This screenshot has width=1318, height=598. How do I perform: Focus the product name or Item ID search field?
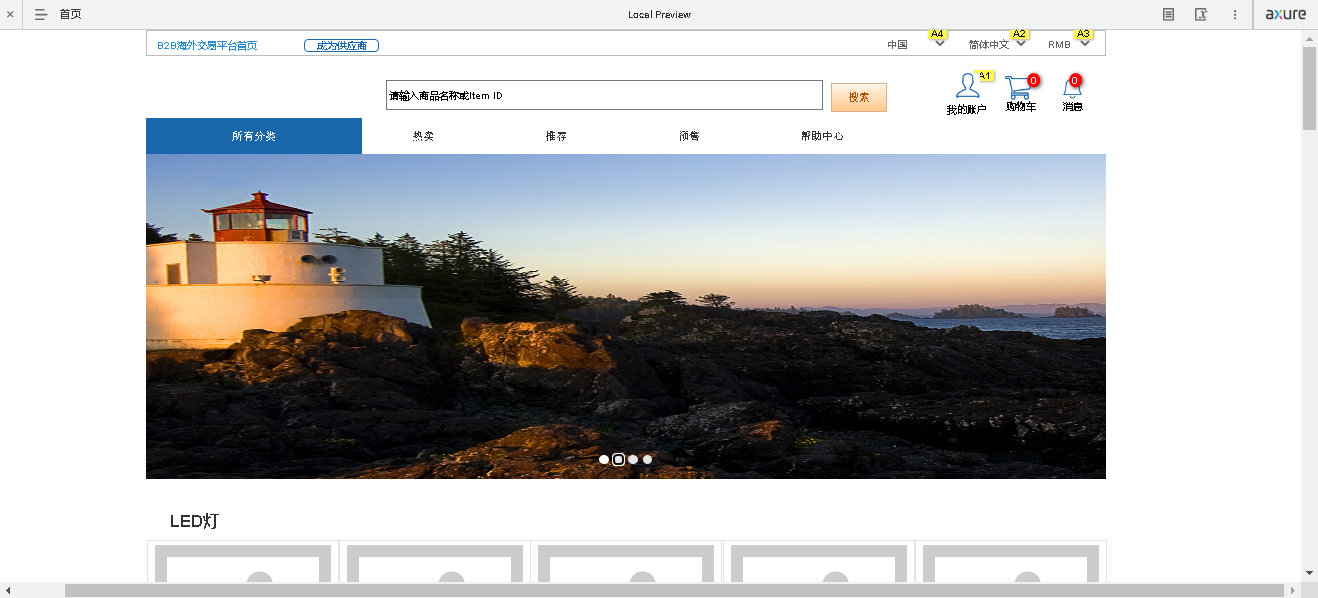(x=604, y=95)
